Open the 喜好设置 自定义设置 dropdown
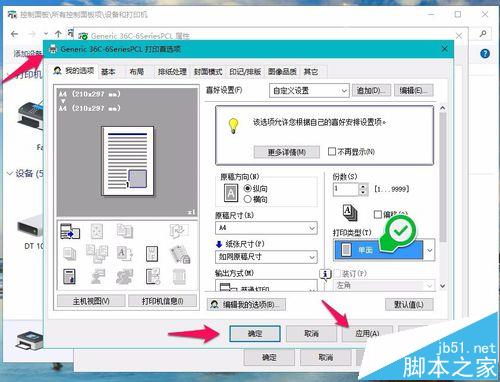This screenshot has height=382, width=500. [x=309, y=90]
